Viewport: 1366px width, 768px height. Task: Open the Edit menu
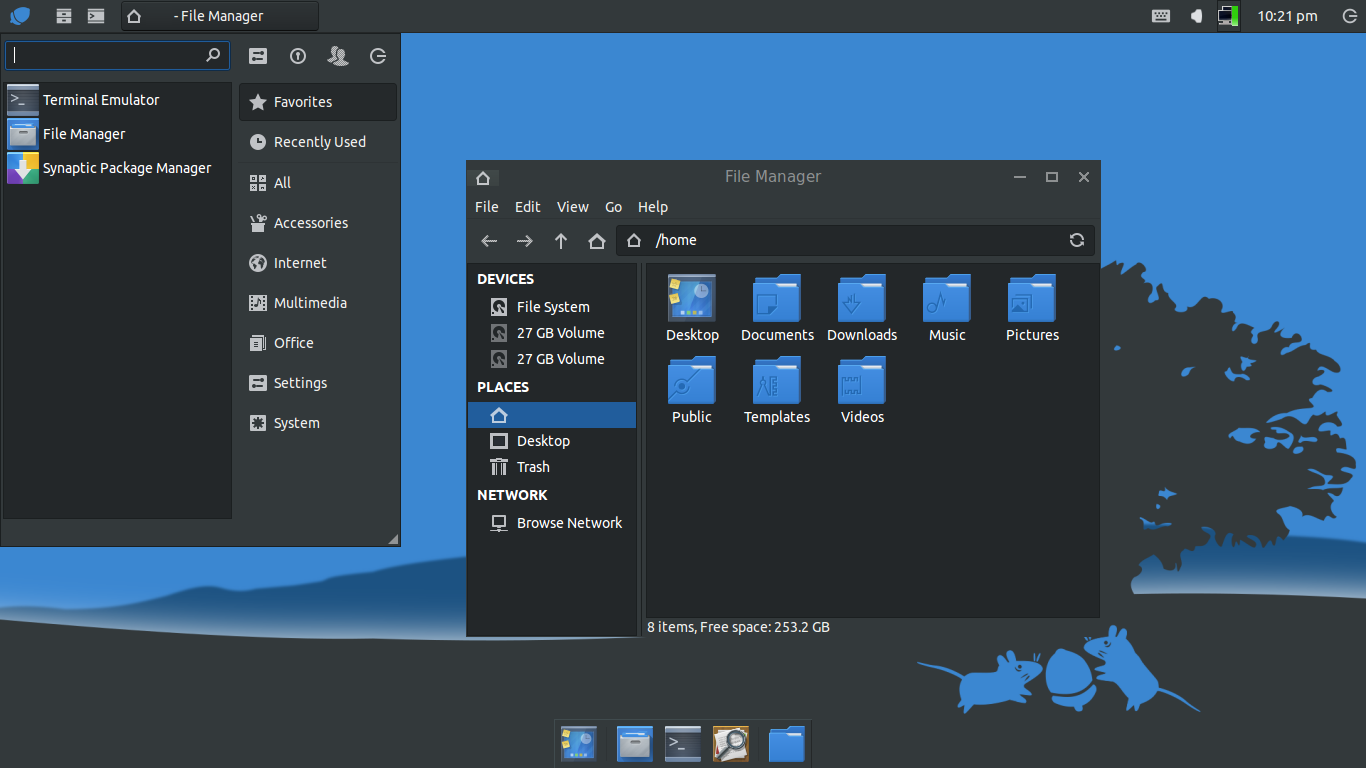(x=527, y=207)
